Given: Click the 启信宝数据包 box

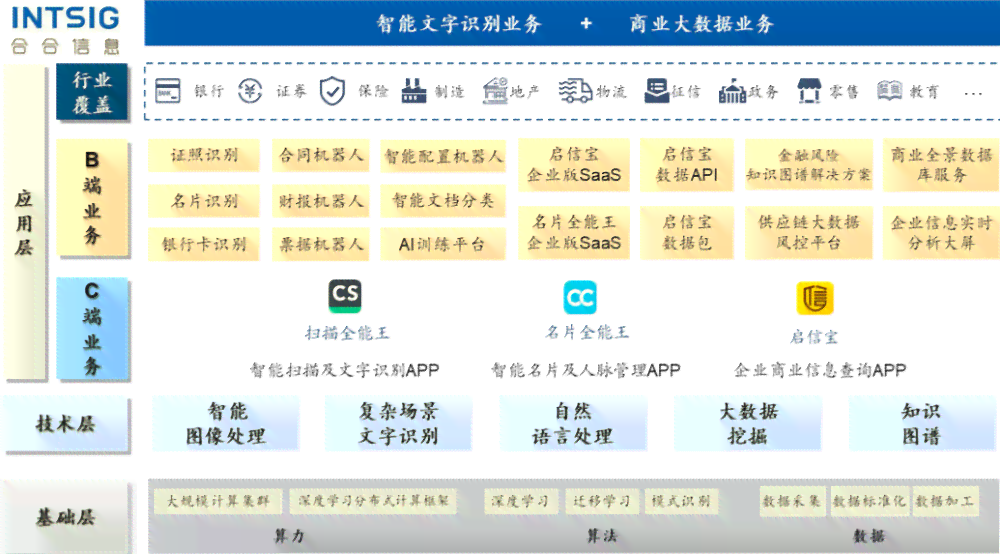Looking at the screenshot, I should click(x=687, y=233).
